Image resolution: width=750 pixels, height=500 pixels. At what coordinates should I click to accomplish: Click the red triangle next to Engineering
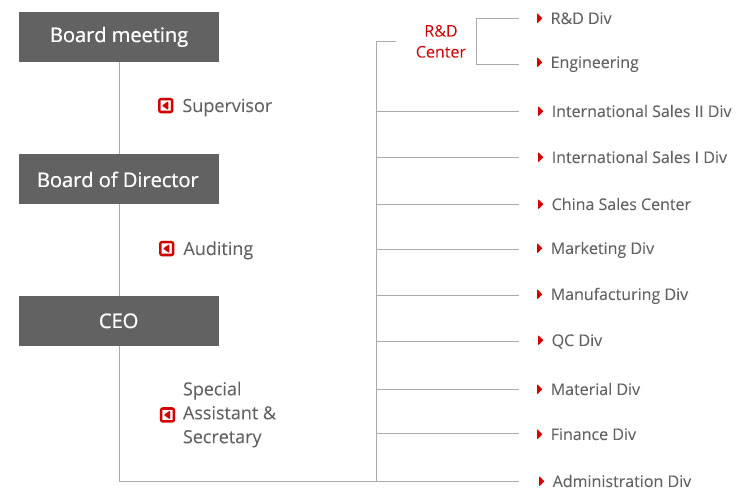[x=540, y=63]
